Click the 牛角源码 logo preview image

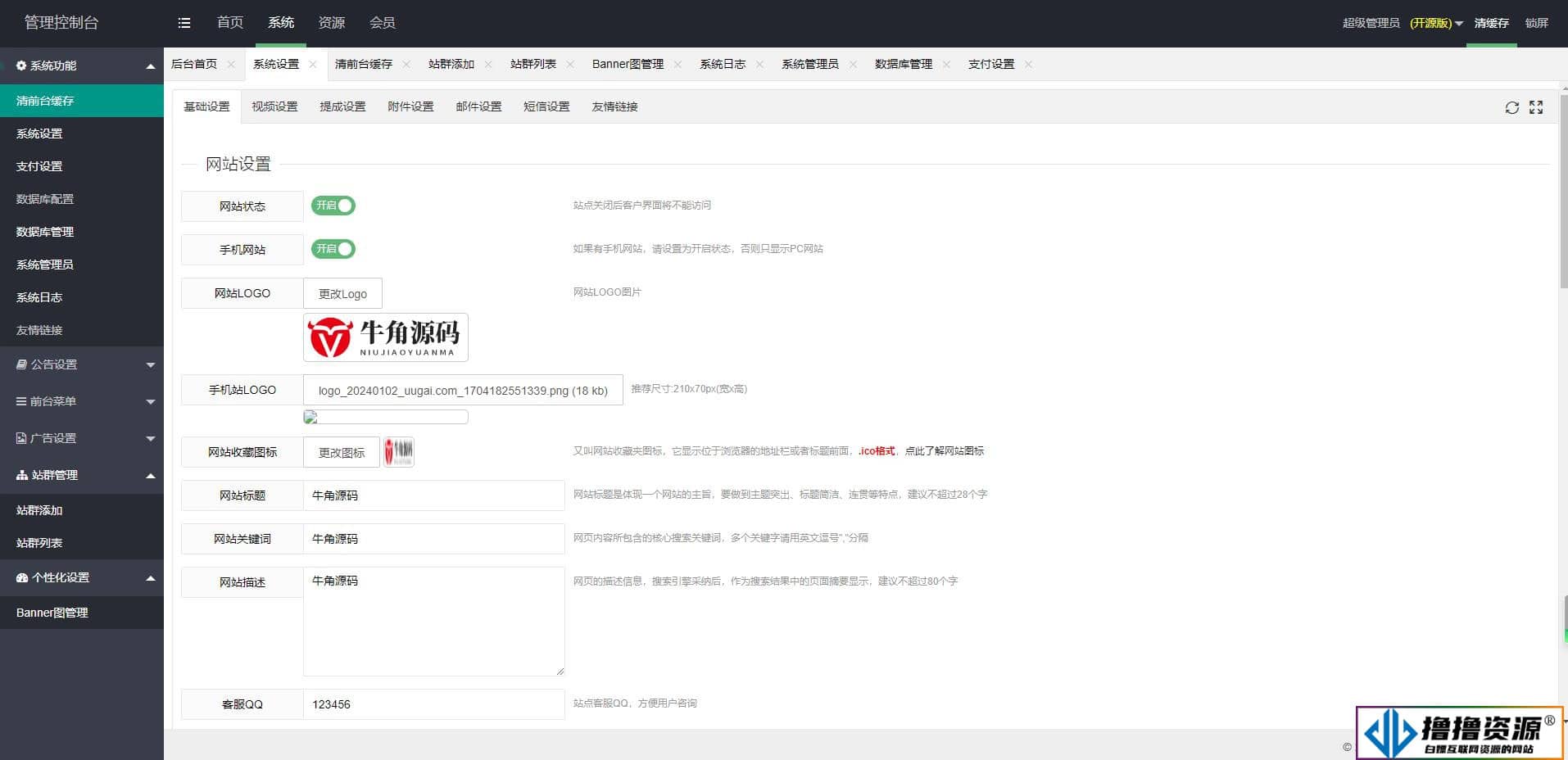click(386, 337)
